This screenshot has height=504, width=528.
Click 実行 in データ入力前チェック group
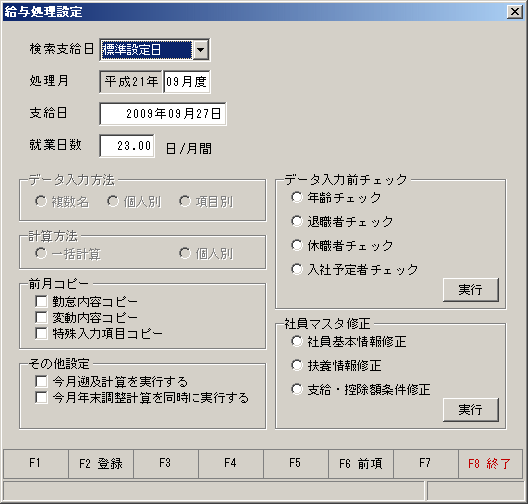470,290
